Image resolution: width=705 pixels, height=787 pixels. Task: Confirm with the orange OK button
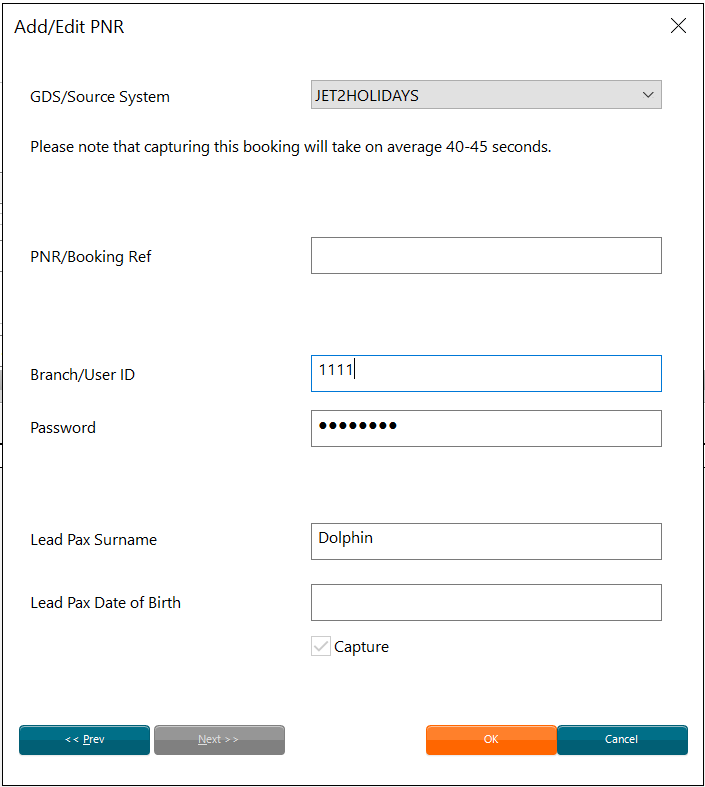pyautogui.click(x=491, y=740)
